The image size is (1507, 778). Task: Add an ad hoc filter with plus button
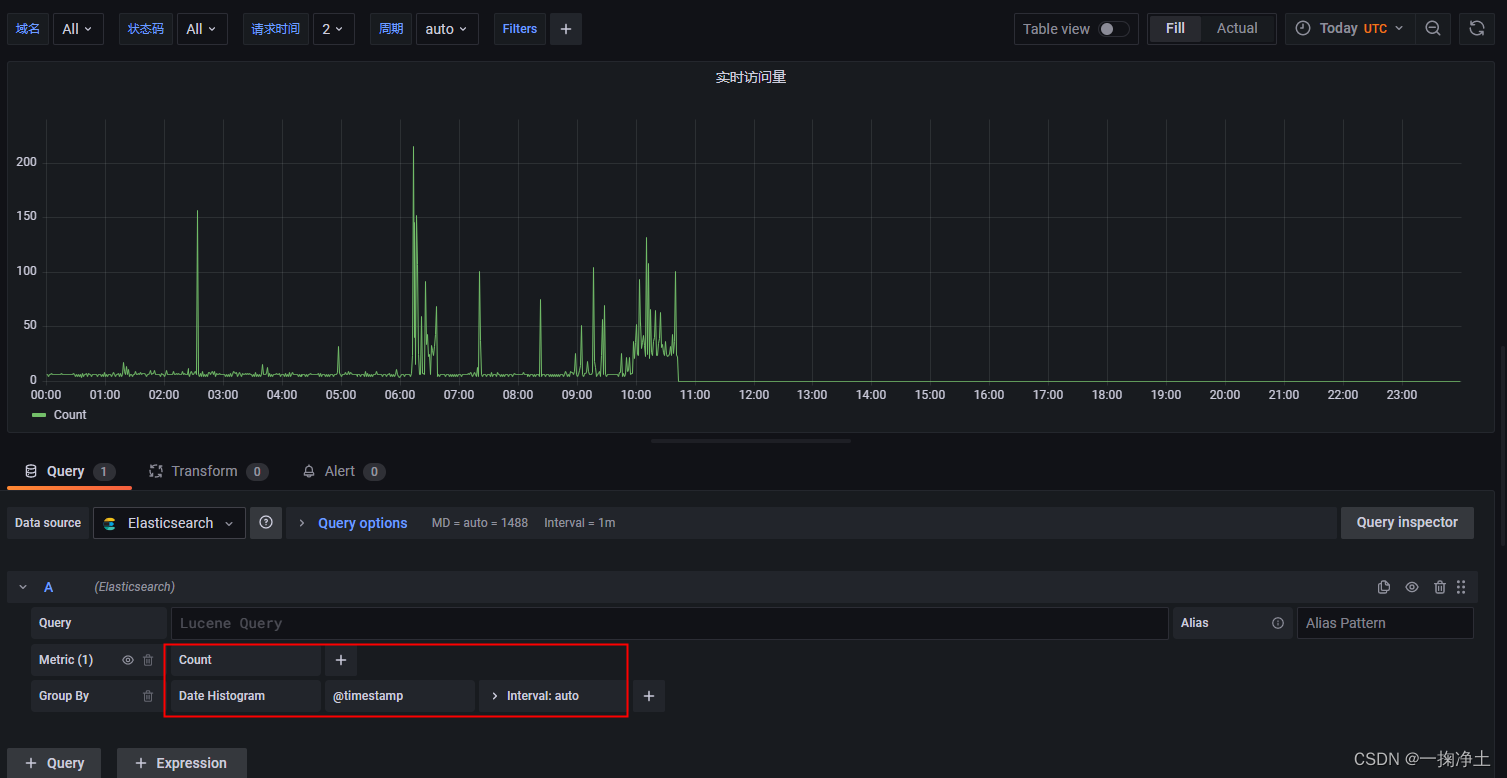tap(566, 29)
